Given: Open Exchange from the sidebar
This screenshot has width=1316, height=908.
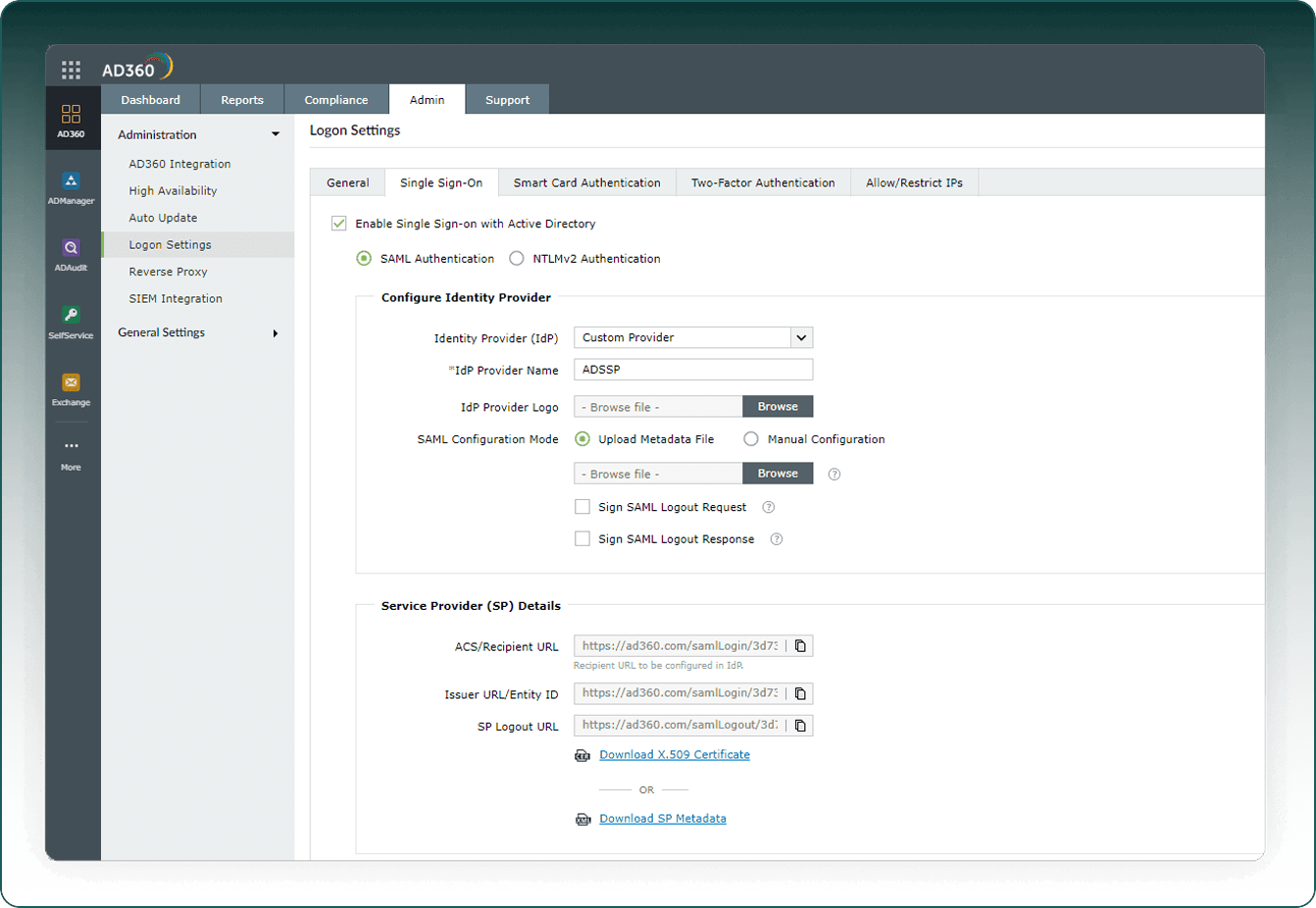Looking at the screenshot, I should [x=71, y=389].
